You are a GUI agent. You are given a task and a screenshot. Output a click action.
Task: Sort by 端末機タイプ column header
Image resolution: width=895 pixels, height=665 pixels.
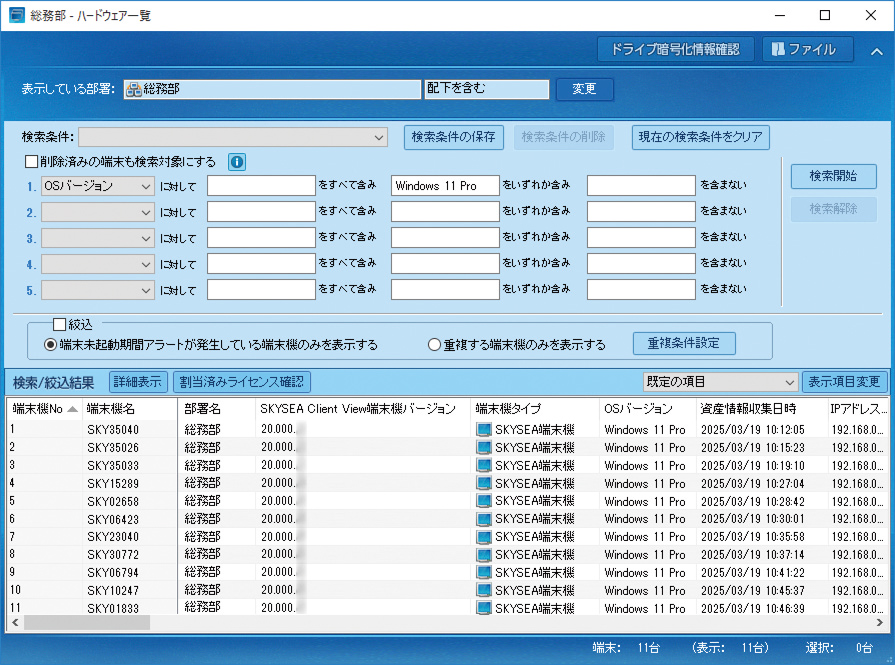(535, 409)
